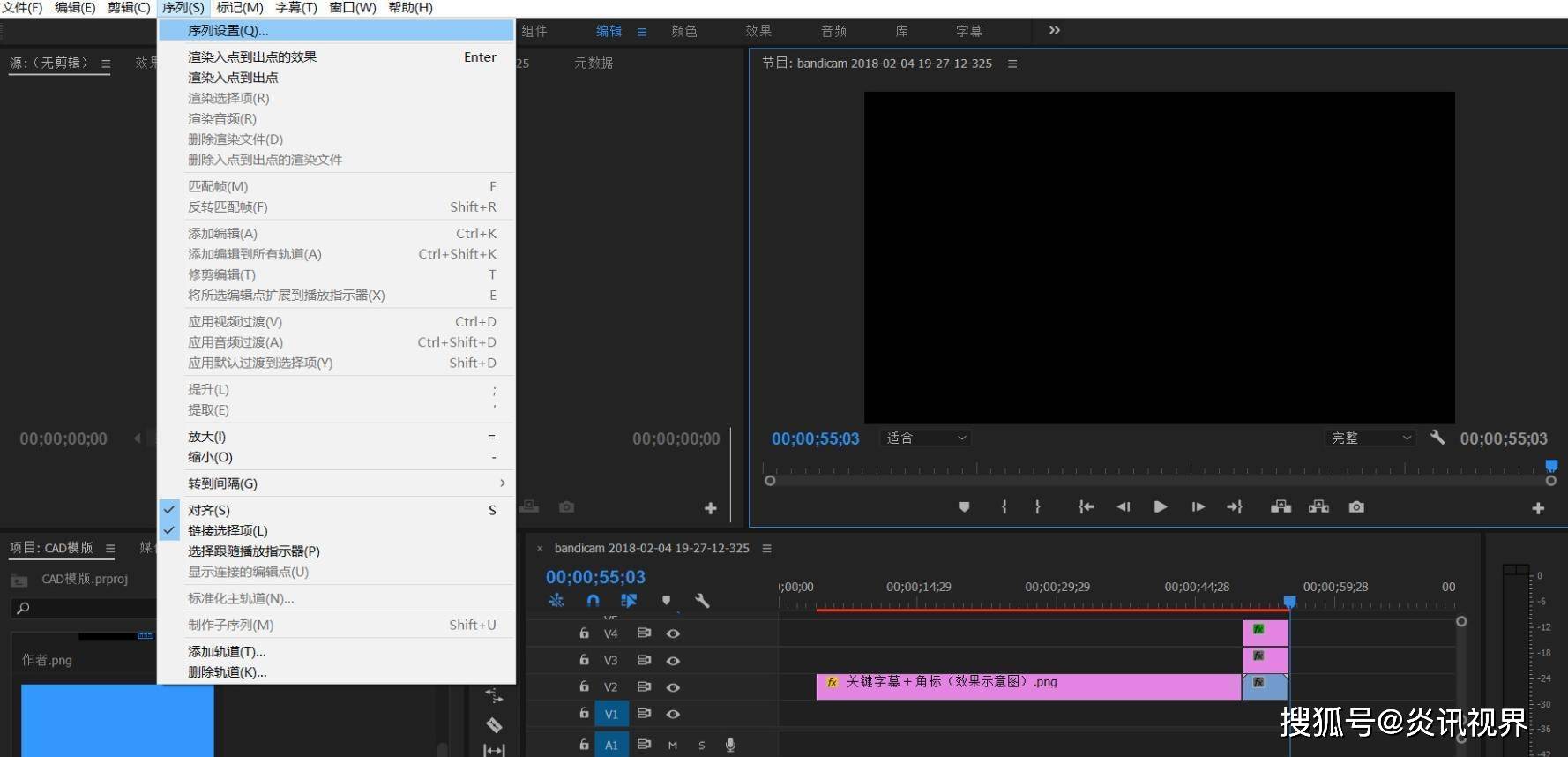Select the Razor tool
This screenshot has height=757, width=1568.
tap(494, 725)
